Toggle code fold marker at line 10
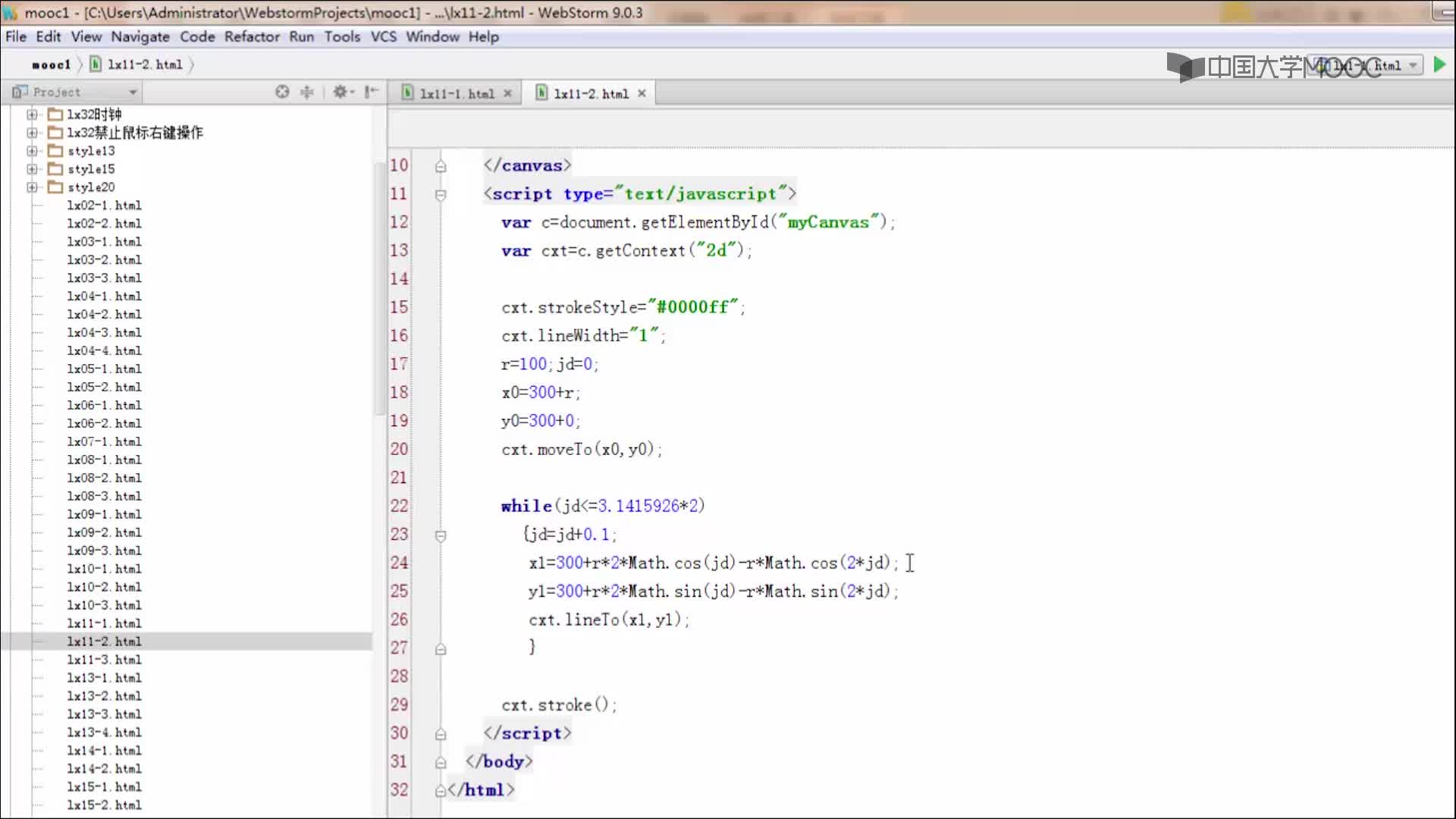Viewport: 1456px width, 819px height. point(441,166)
